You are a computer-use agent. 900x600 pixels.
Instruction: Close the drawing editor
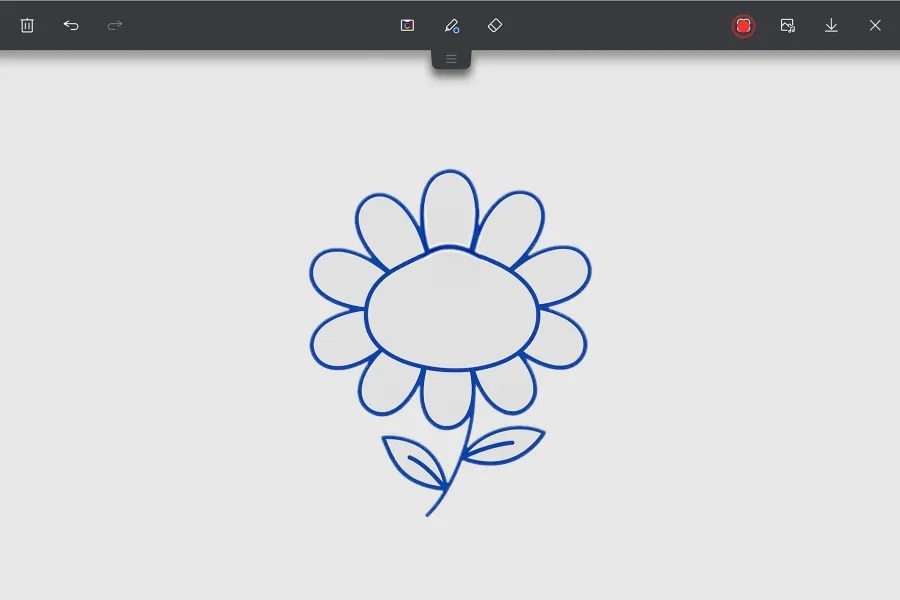[x=875, y=25]
